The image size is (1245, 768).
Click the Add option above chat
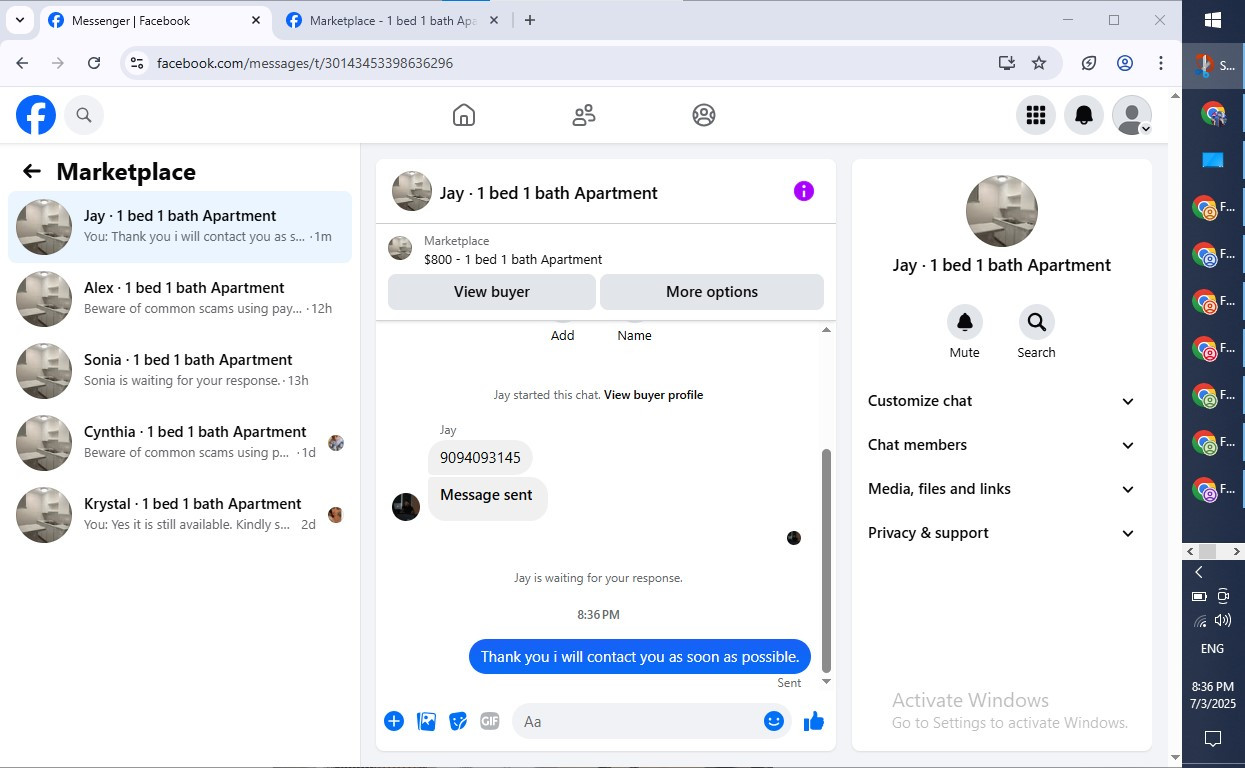pyautogui.click(x=563, y=336)
